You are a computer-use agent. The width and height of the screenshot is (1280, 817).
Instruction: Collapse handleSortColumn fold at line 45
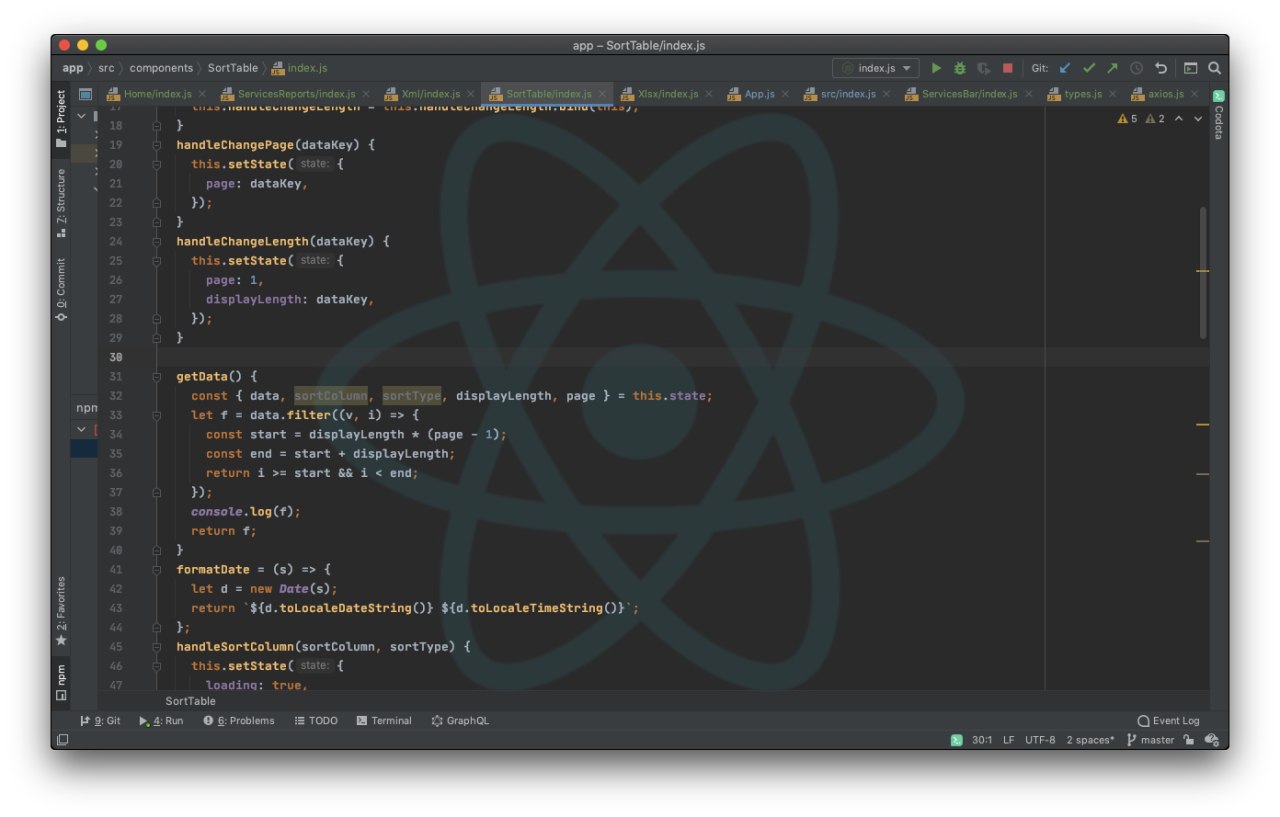tap(157, 647)
